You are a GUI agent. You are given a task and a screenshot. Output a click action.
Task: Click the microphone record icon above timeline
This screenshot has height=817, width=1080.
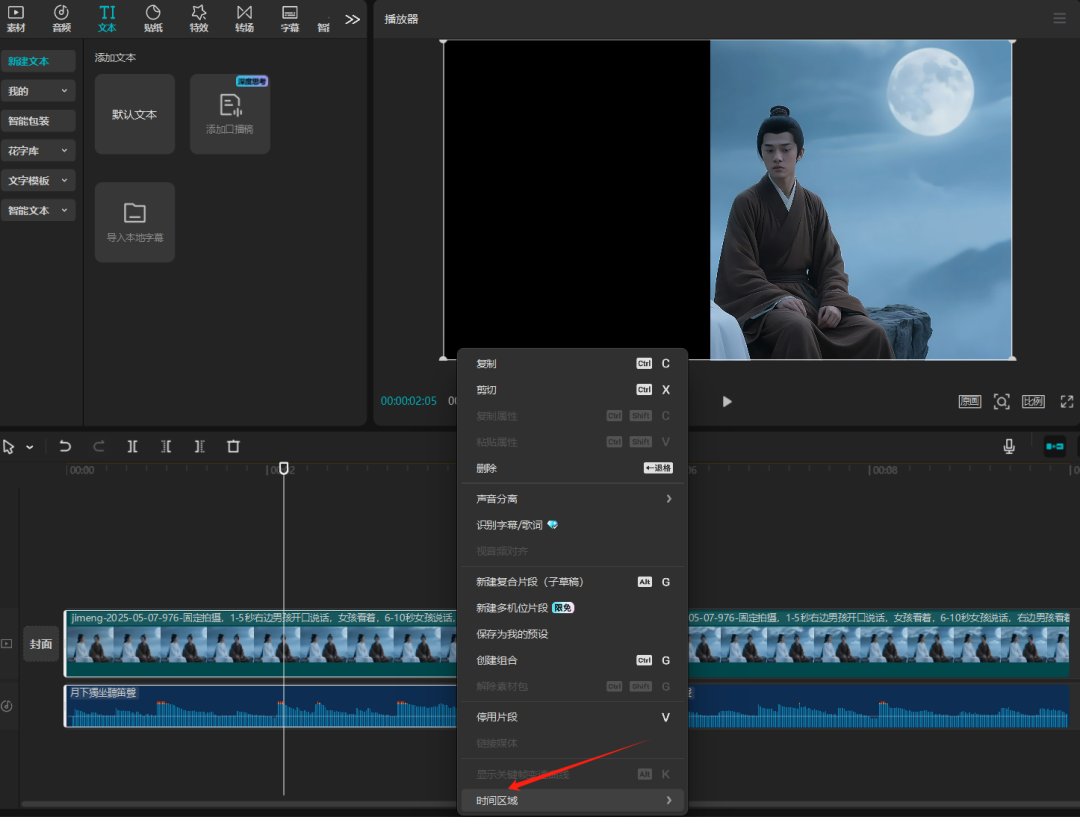[1009, 447]
